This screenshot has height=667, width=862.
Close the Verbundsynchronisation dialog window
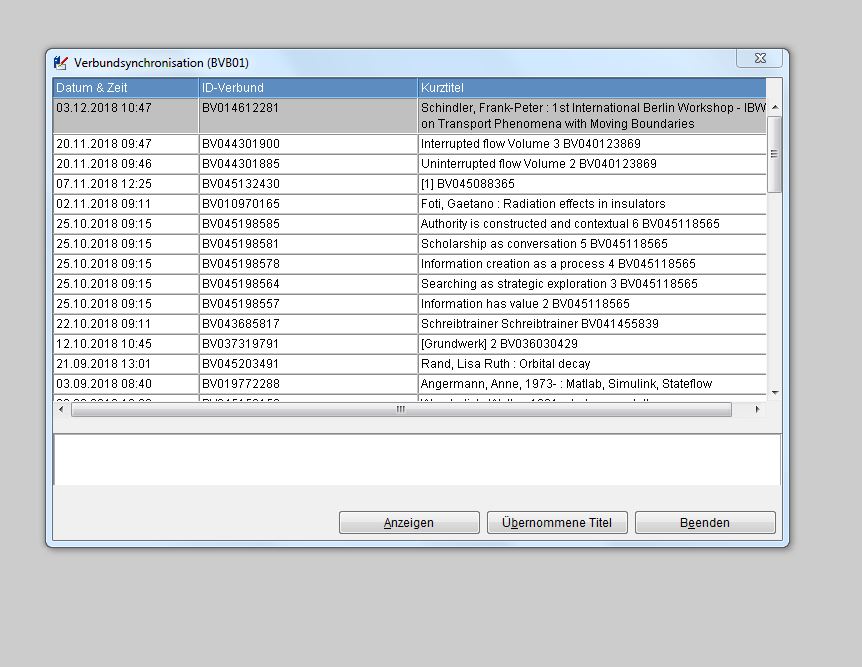pyautogui.click(x=759, y=59)
